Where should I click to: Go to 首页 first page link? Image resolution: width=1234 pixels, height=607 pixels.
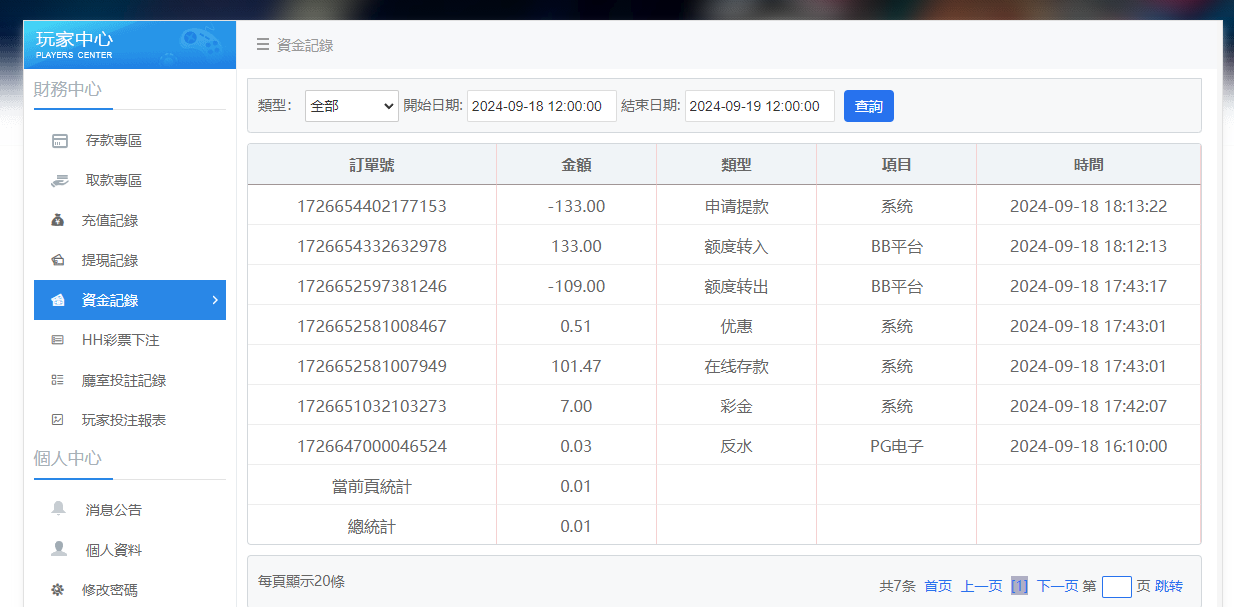[x=941, y=586]
